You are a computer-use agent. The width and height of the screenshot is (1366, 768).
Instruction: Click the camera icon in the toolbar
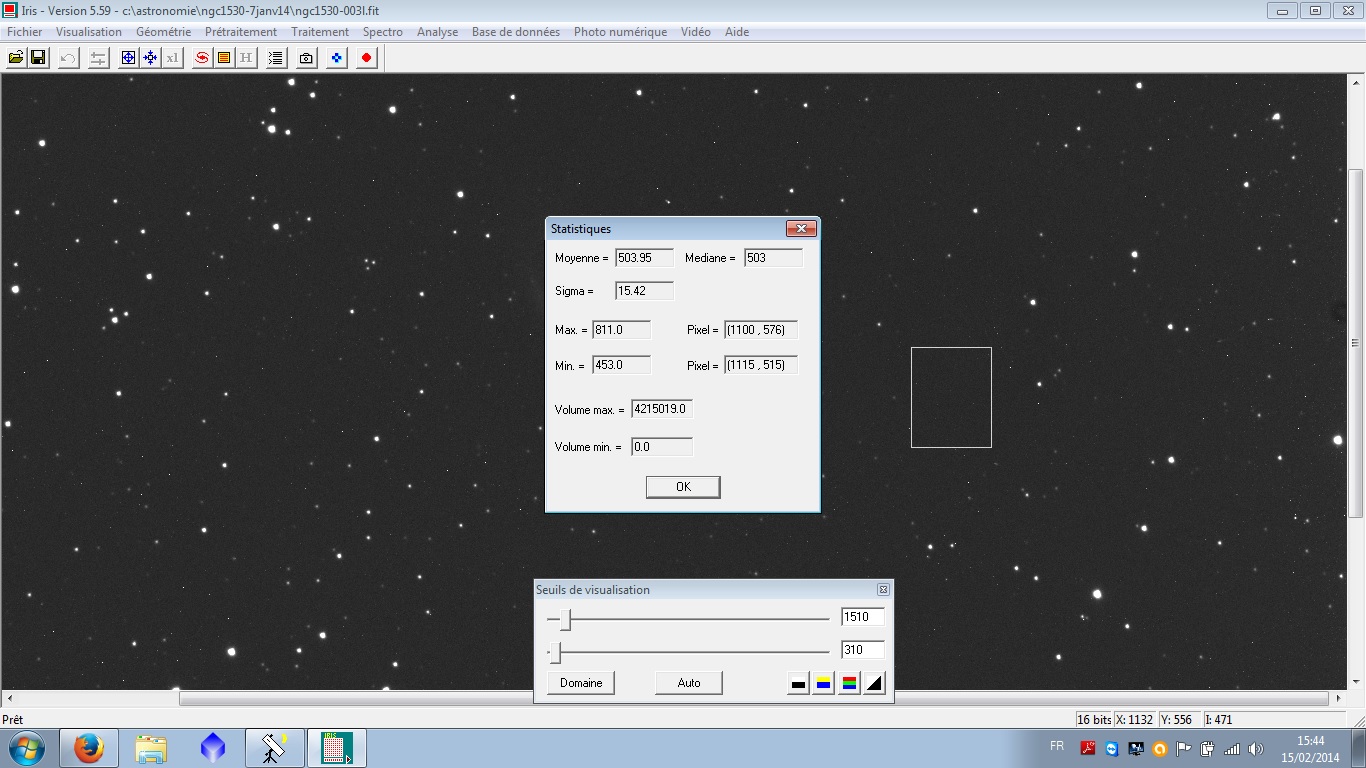306,58
